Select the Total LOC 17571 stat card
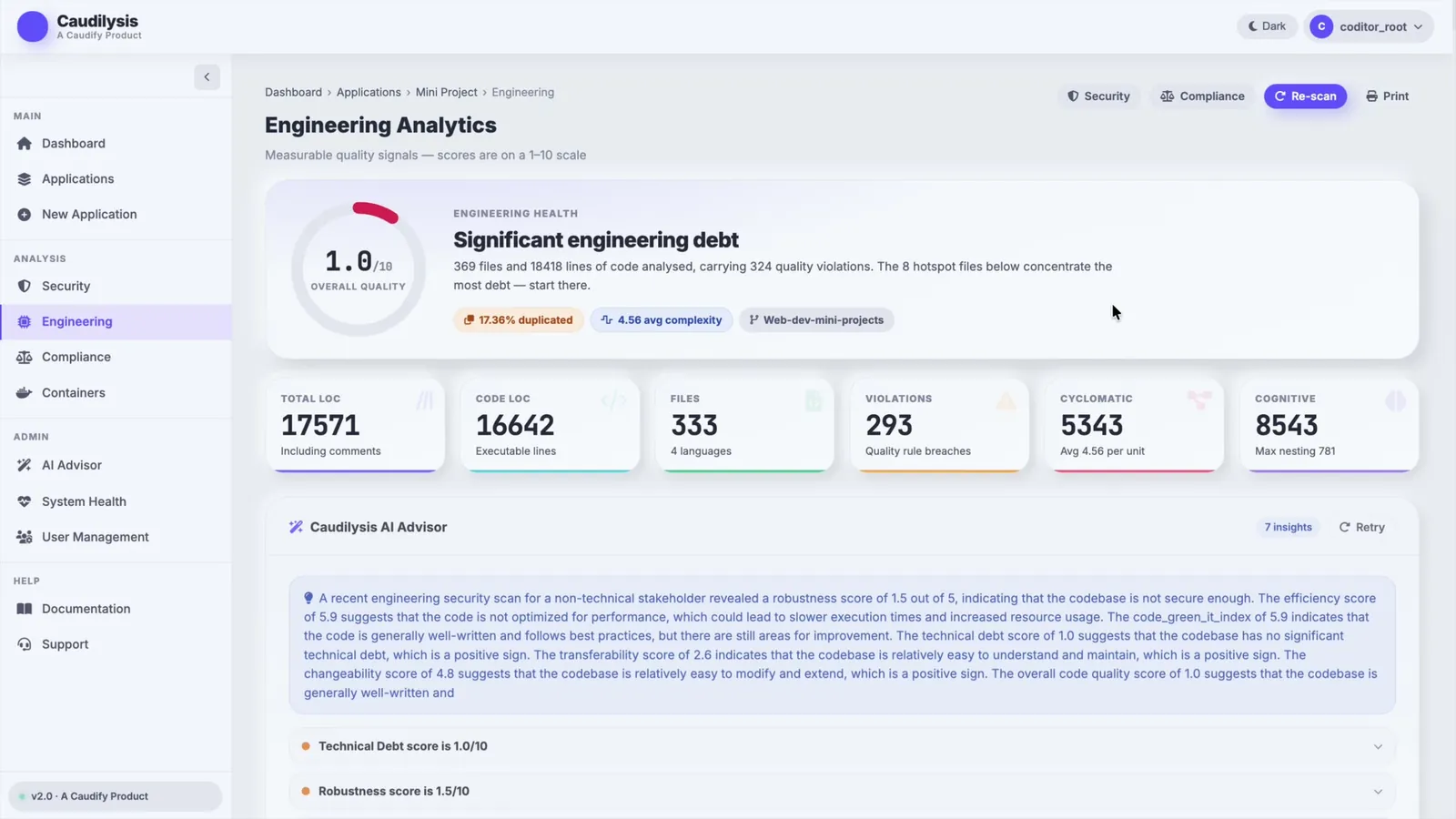This screenshot has height=819, width=1456. [356, 426]
